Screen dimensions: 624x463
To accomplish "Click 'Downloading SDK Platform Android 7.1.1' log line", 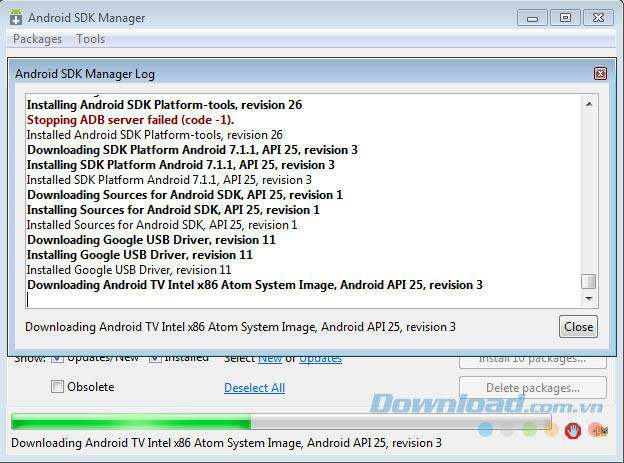I will click(192, 150).
